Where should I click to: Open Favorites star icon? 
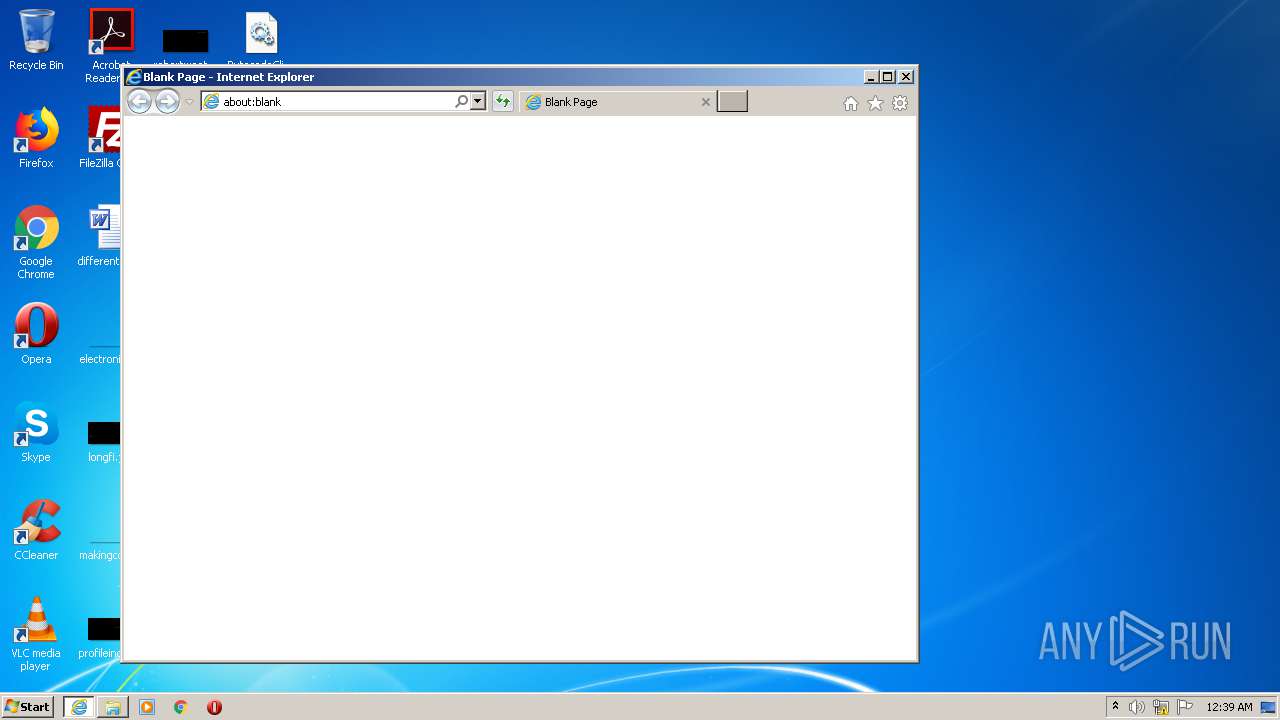pos(875,103)
